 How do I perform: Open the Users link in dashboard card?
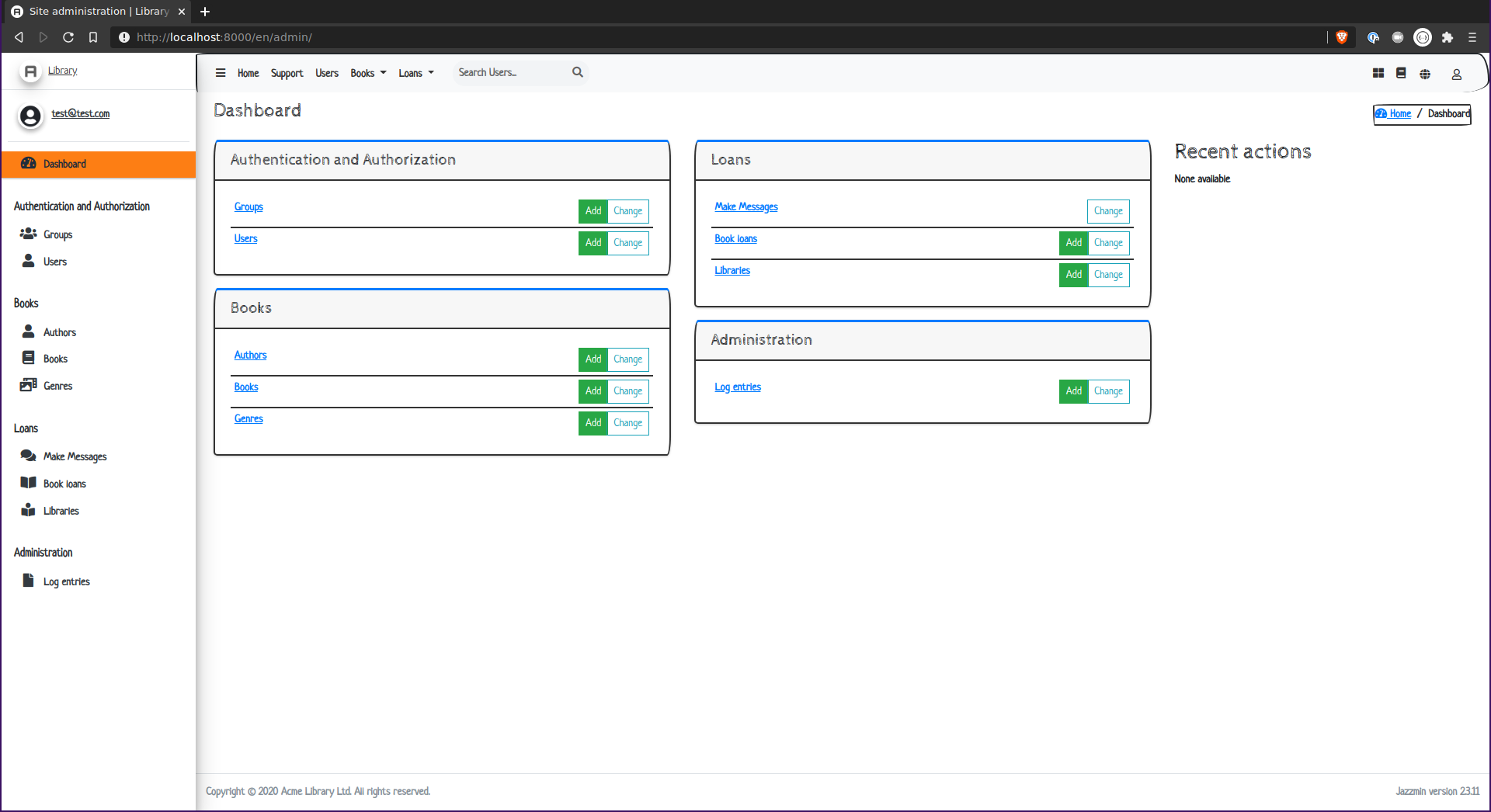(x=245, y=238)
